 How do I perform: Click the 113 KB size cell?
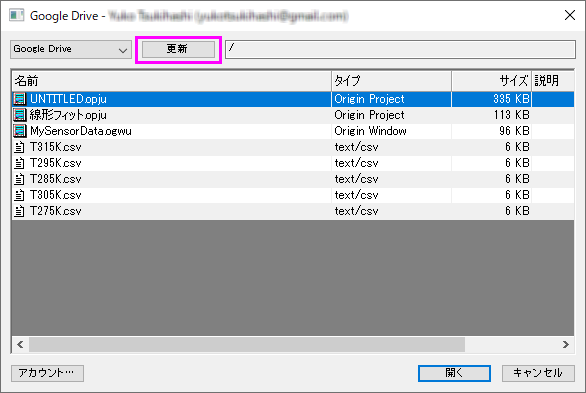(491, 115)
